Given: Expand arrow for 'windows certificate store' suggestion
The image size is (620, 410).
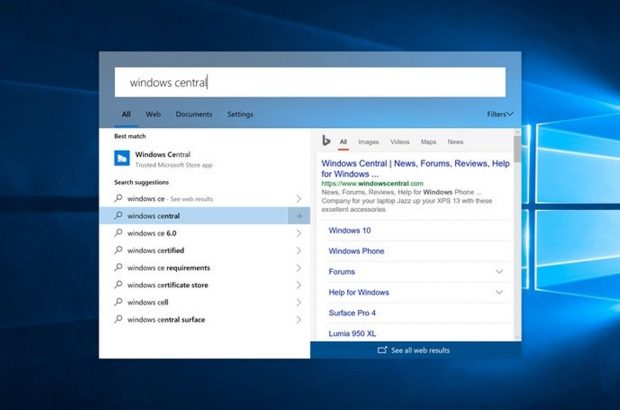Looking at the screenshot, I should (x=299, y=285).
